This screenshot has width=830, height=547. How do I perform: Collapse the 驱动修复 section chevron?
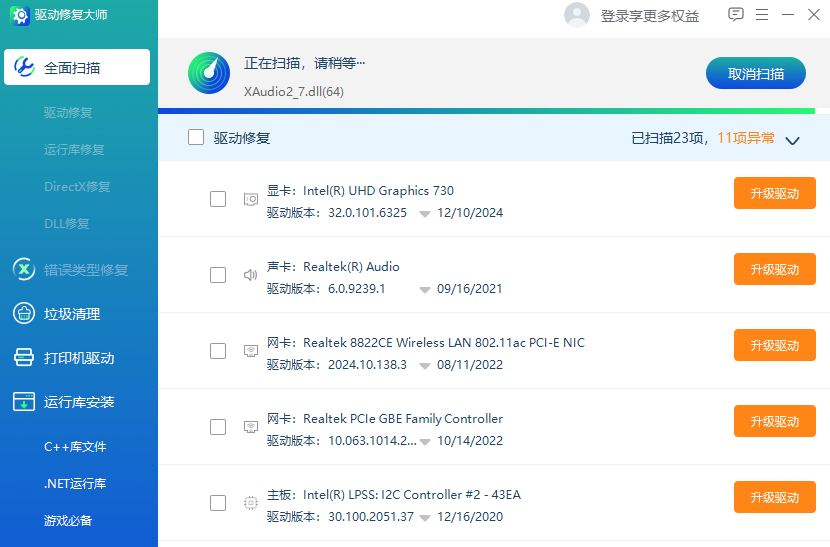point(792,140)
